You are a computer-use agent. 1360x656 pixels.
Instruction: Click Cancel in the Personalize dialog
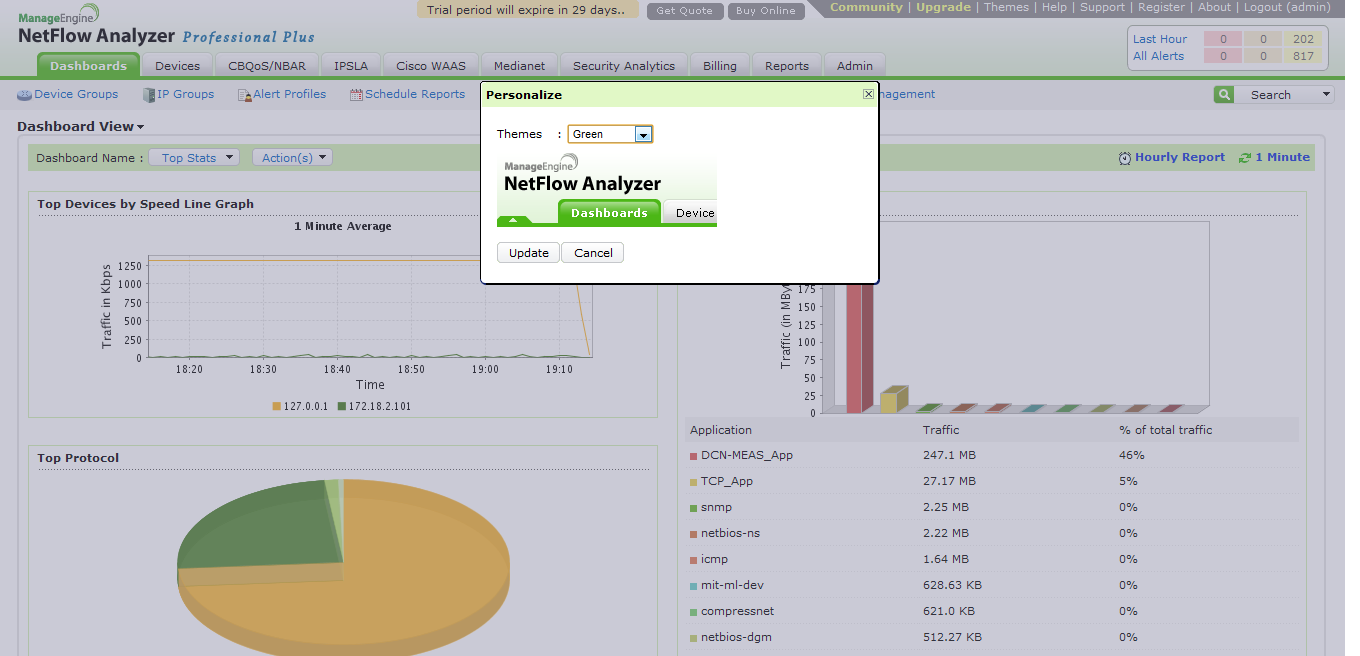(593, 253)
